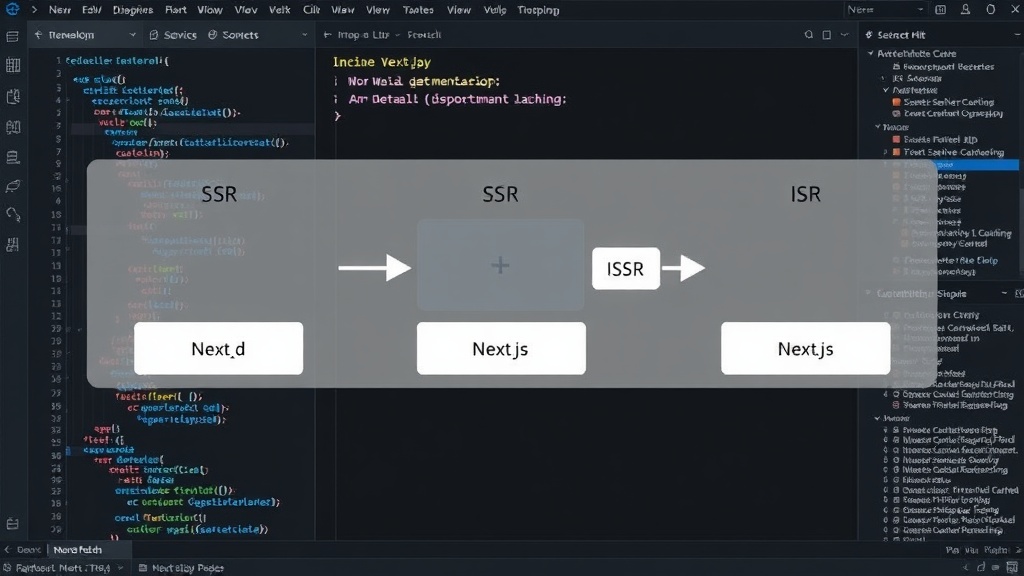Screen dimensions: 1024x576
Task: Open the user account icon at top right
Action: pos(965,10)
